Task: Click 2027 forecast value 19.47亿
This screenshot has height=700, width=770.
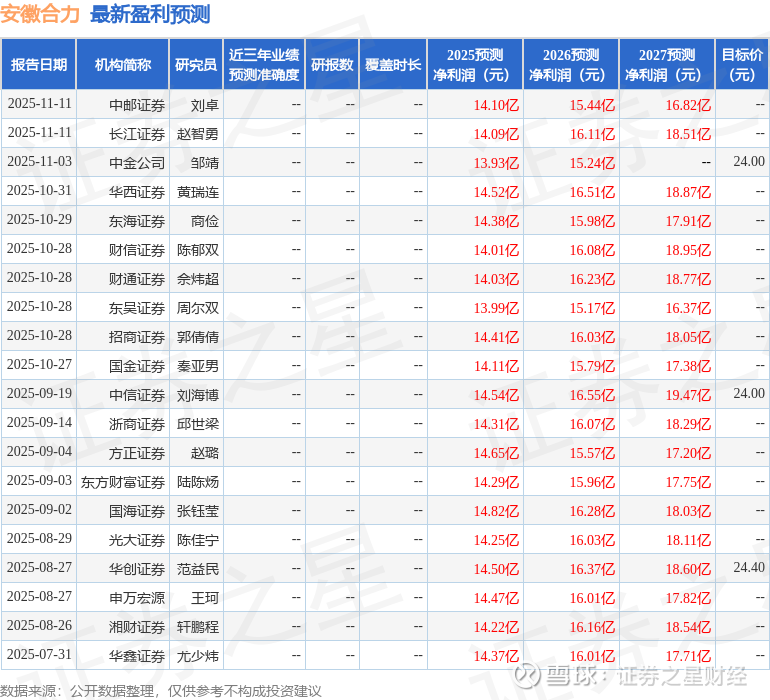Action: [x=688, y=394]
